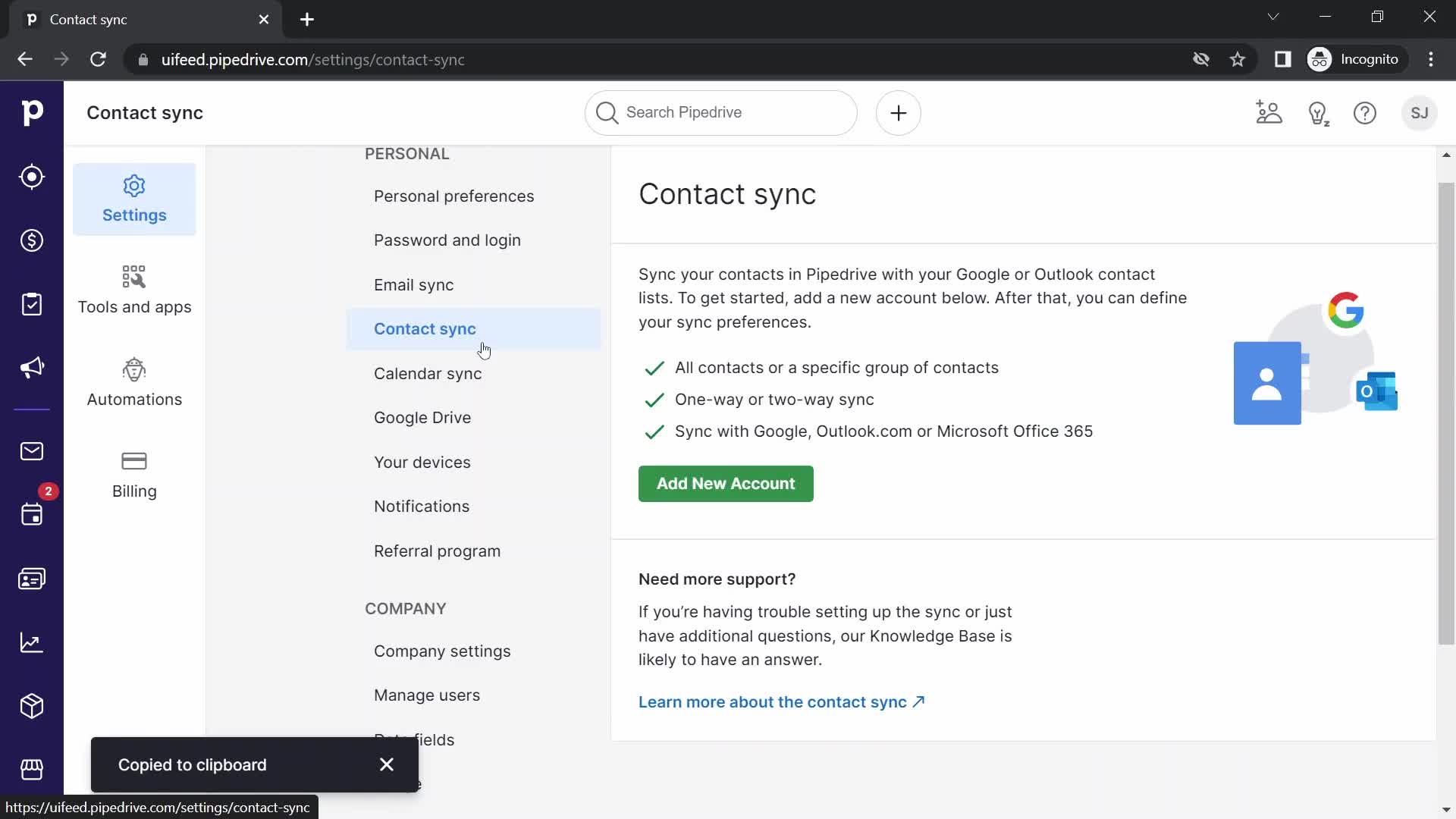This screenshot has width=1456, height=819.
Task: Open Learn more about contact sync
Action: [x=782, y=701]
